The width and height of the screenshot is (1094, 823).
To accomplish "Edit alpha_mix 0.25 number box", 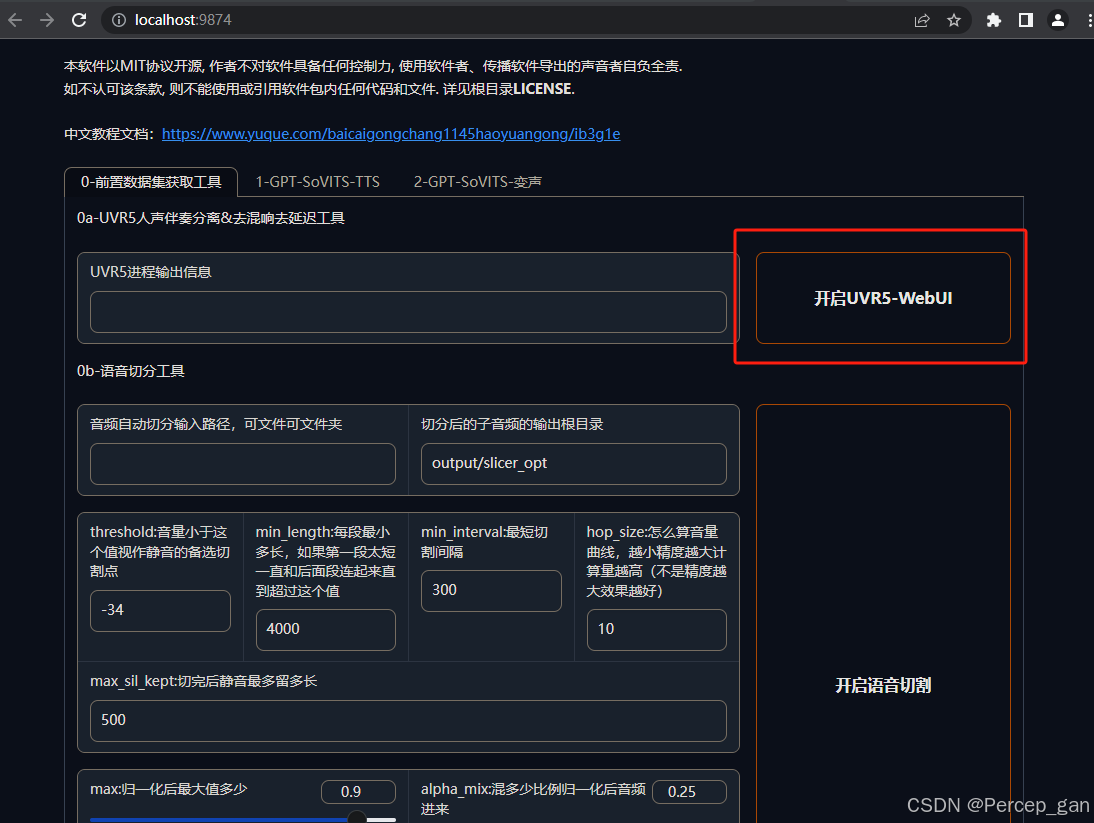I will [689, 792].
